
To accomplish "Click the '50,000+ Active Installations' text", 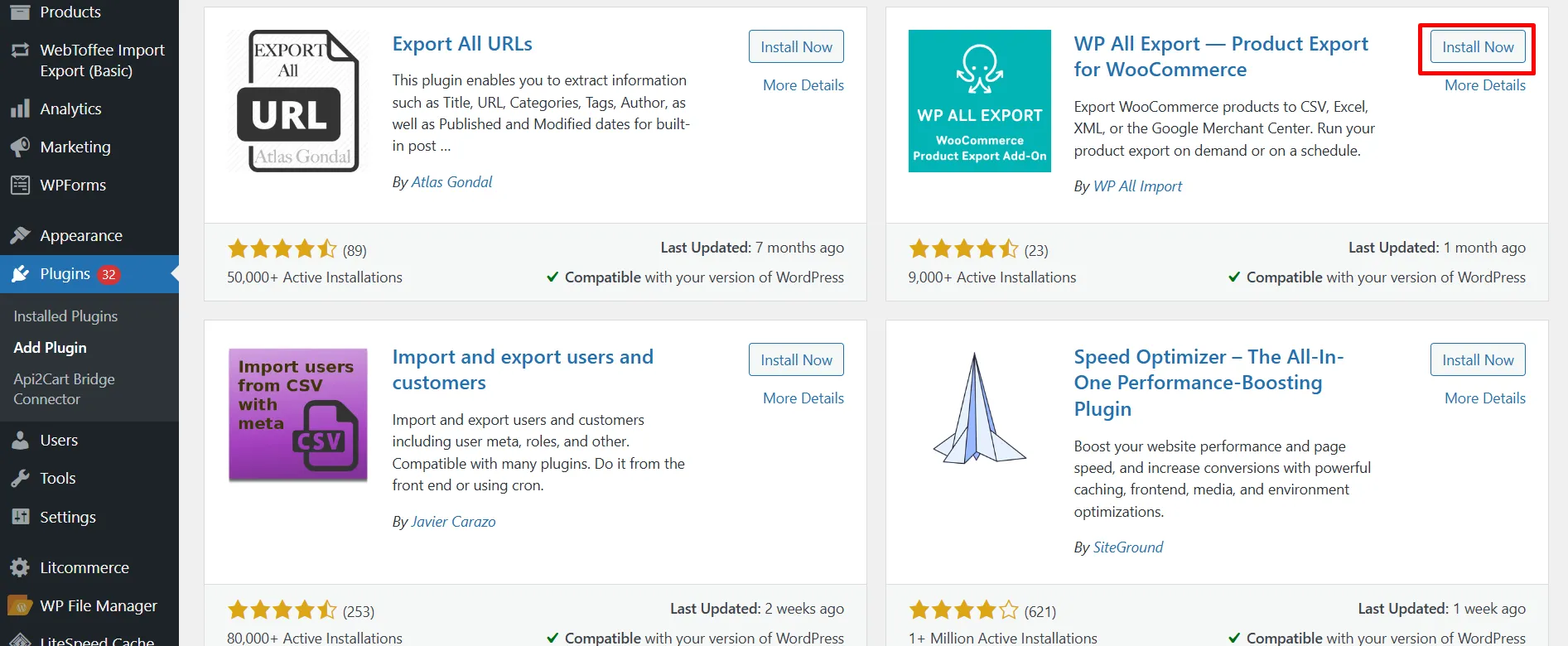I will (x=315, y=277).
